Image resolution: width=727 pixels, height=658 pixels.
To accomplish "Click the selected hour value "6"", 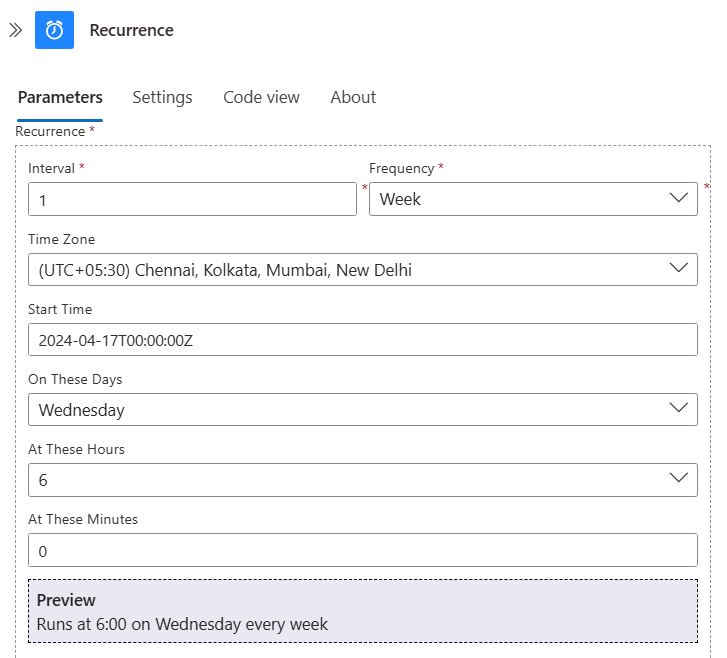I will 43,480.
